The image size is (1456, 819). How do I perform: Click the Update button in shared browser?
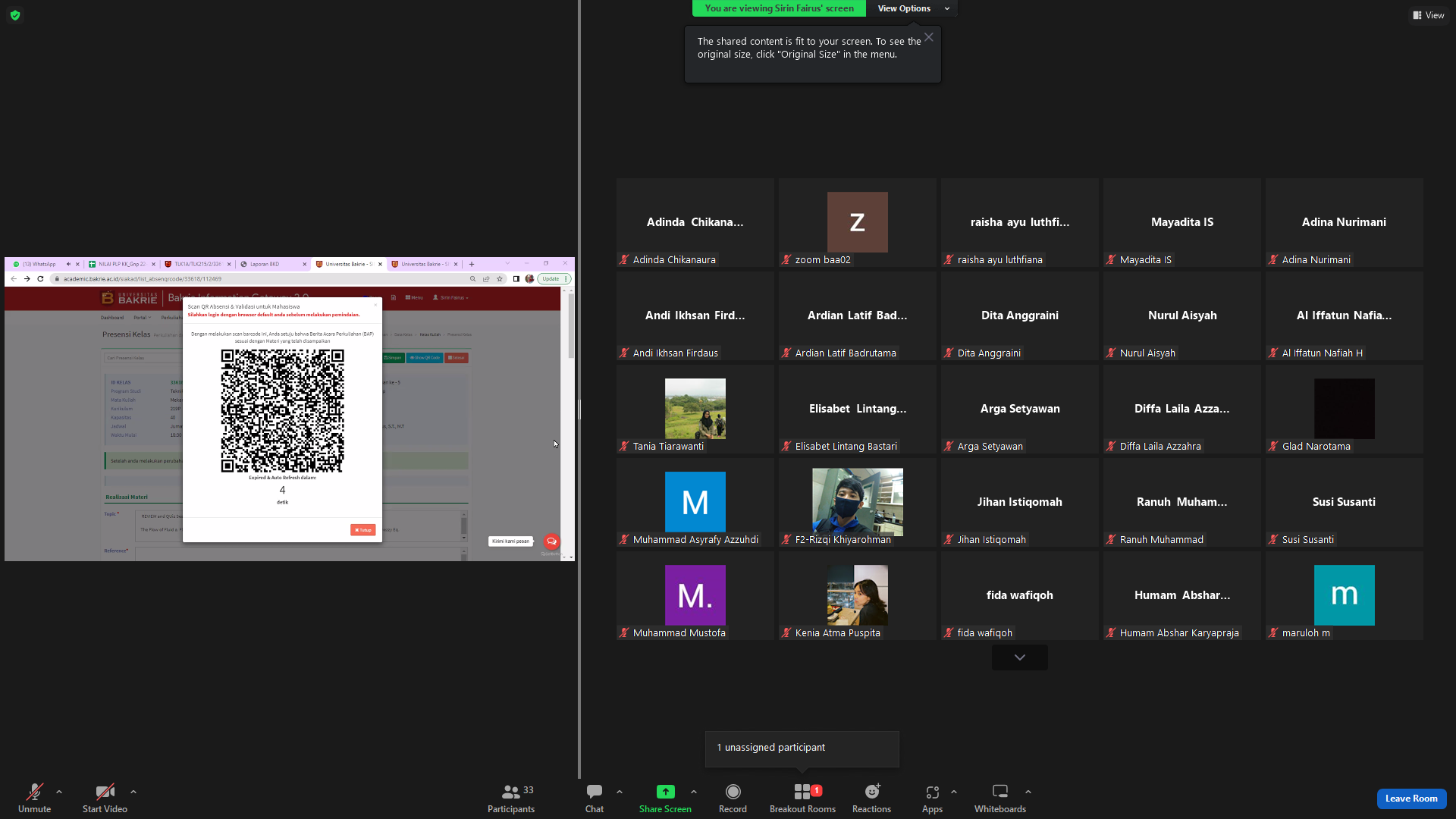click(554, 279)
